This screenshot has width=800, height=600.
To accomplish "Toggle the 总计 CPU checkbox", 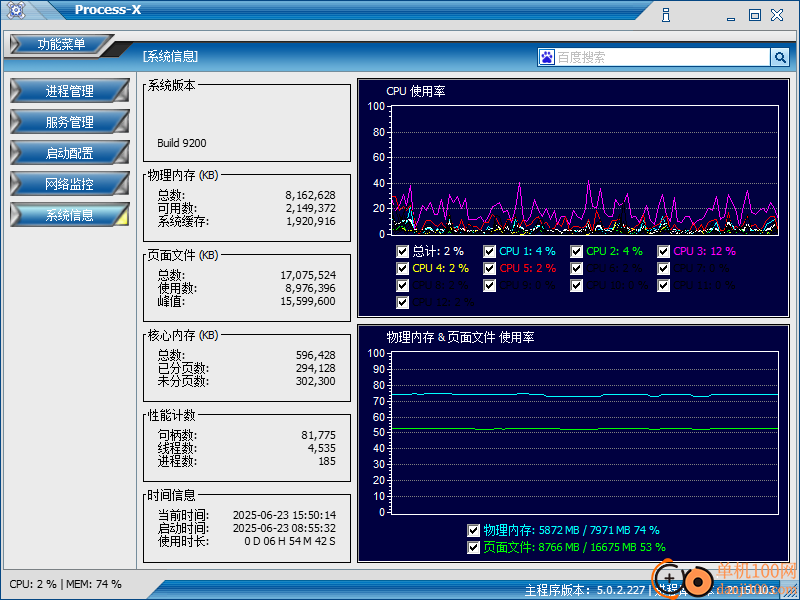I will [402, 251].
